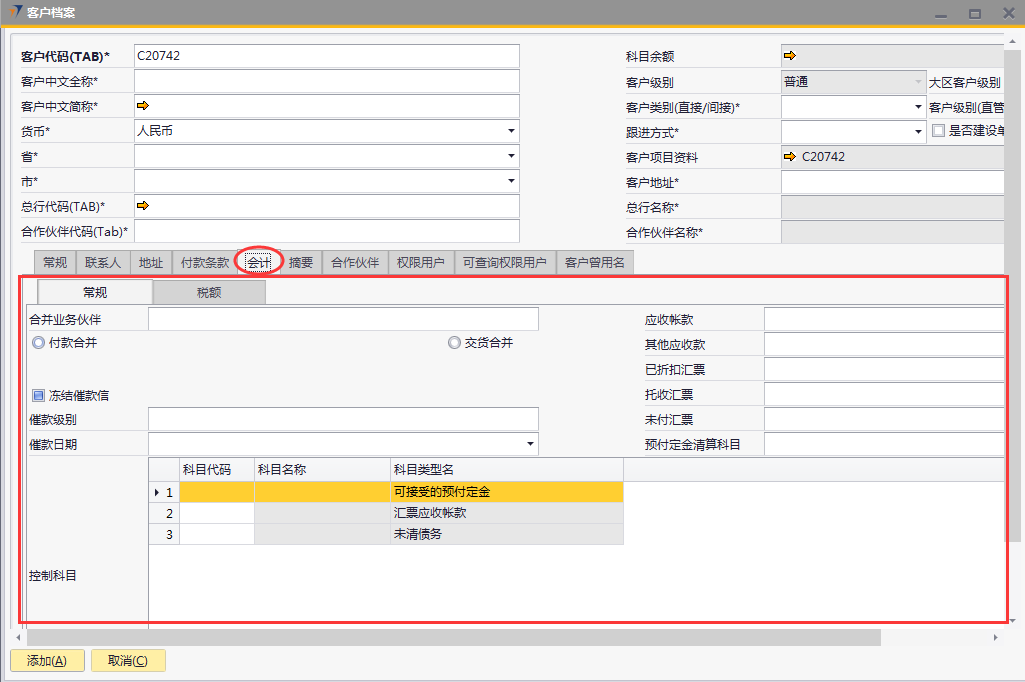Toggle the 冻结催款信 checkbox
Image resolution: width=1025 pixels, height=682 pixels.
coord(39,395)
